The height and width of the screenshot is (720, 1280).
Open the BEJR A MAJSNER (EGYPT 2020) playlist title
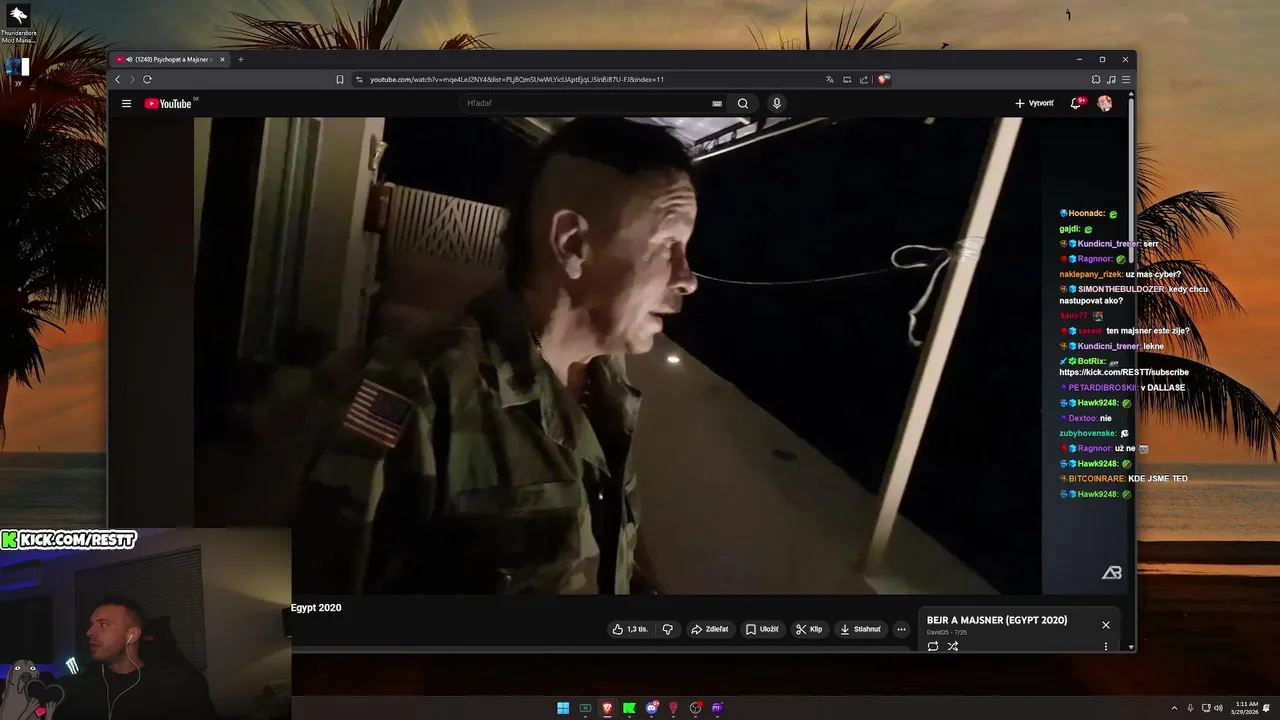[997, 620]
